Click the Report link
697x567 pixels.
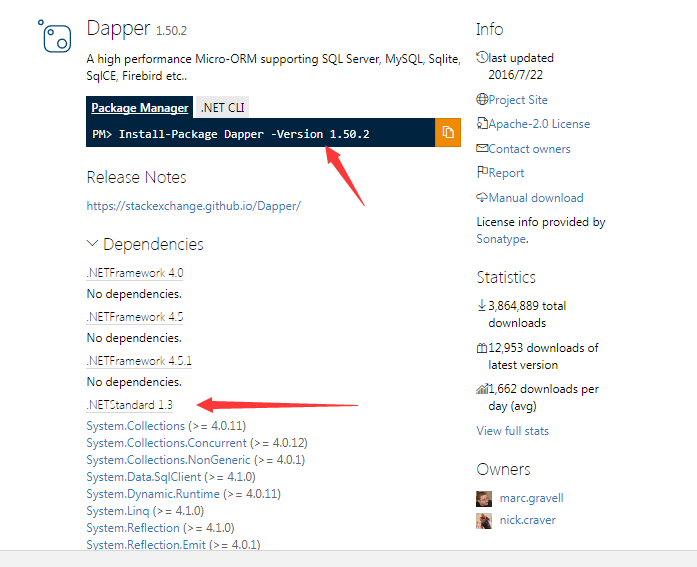pos(506,173)
